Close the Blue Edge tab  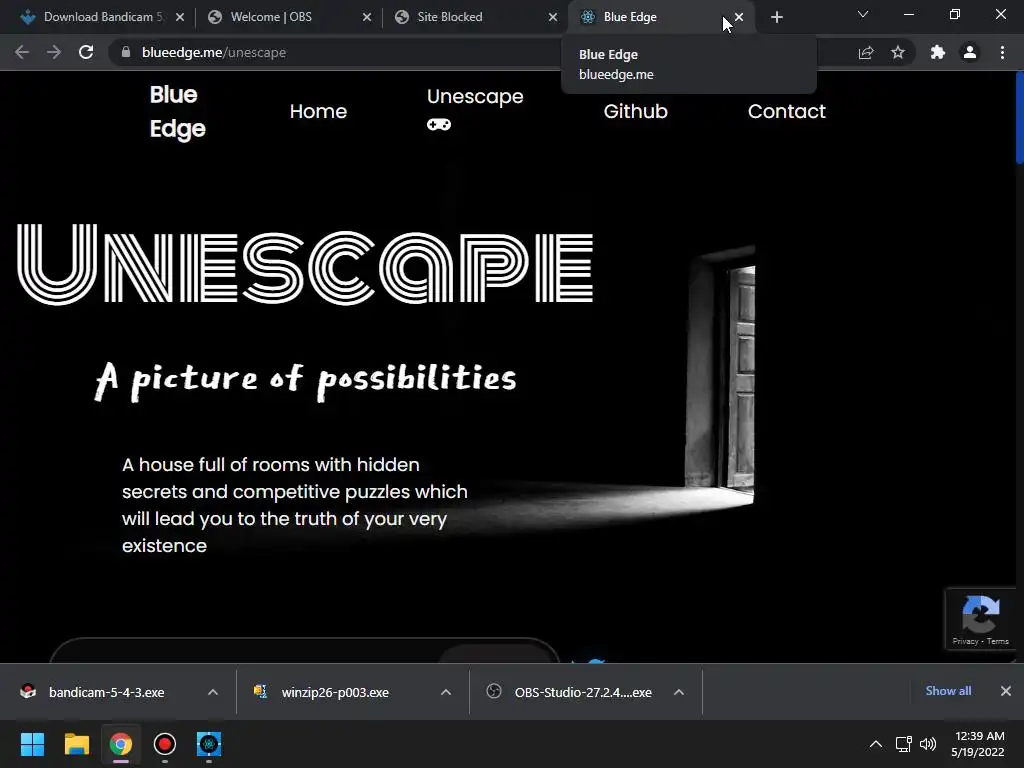739,17
